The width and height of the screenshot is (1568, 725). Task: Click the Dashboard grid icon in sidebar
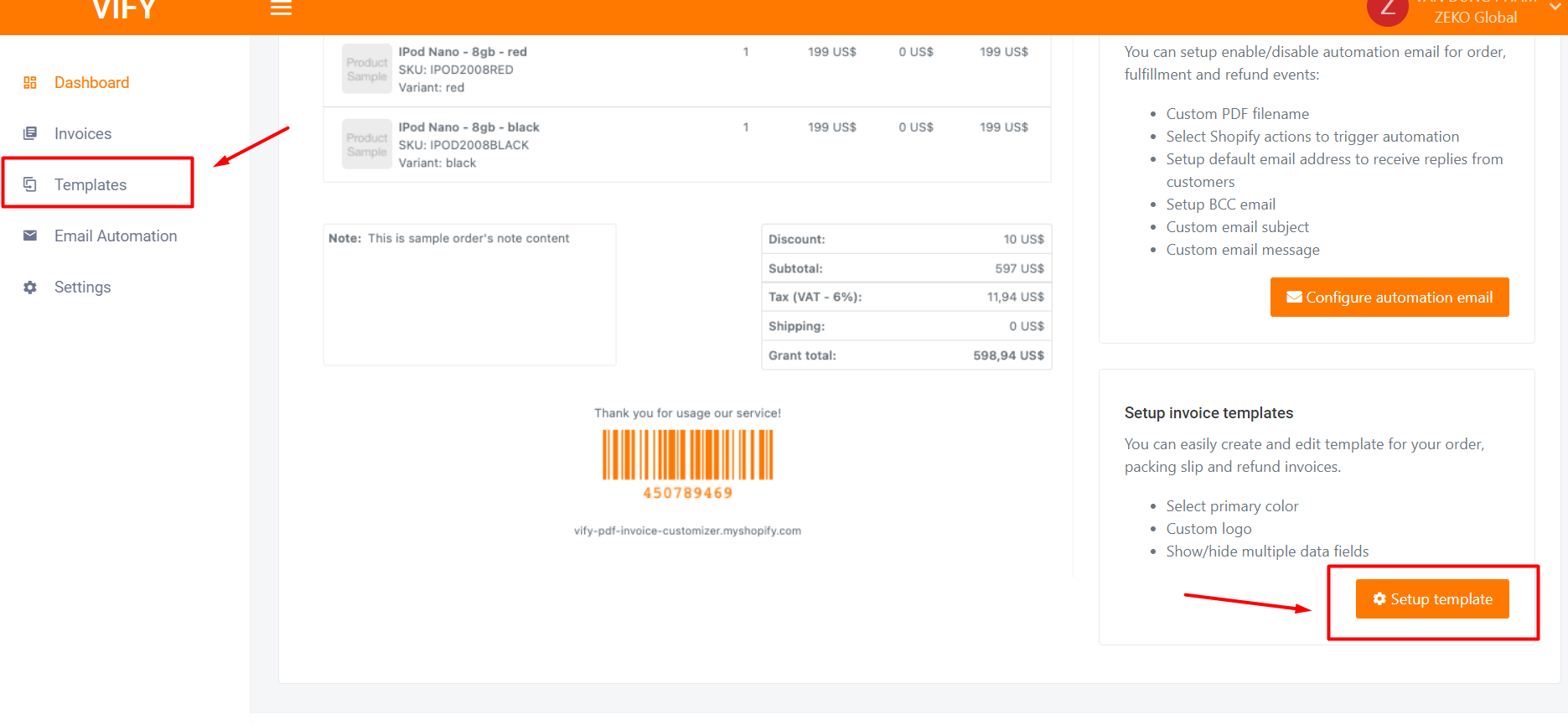point(30,83)
